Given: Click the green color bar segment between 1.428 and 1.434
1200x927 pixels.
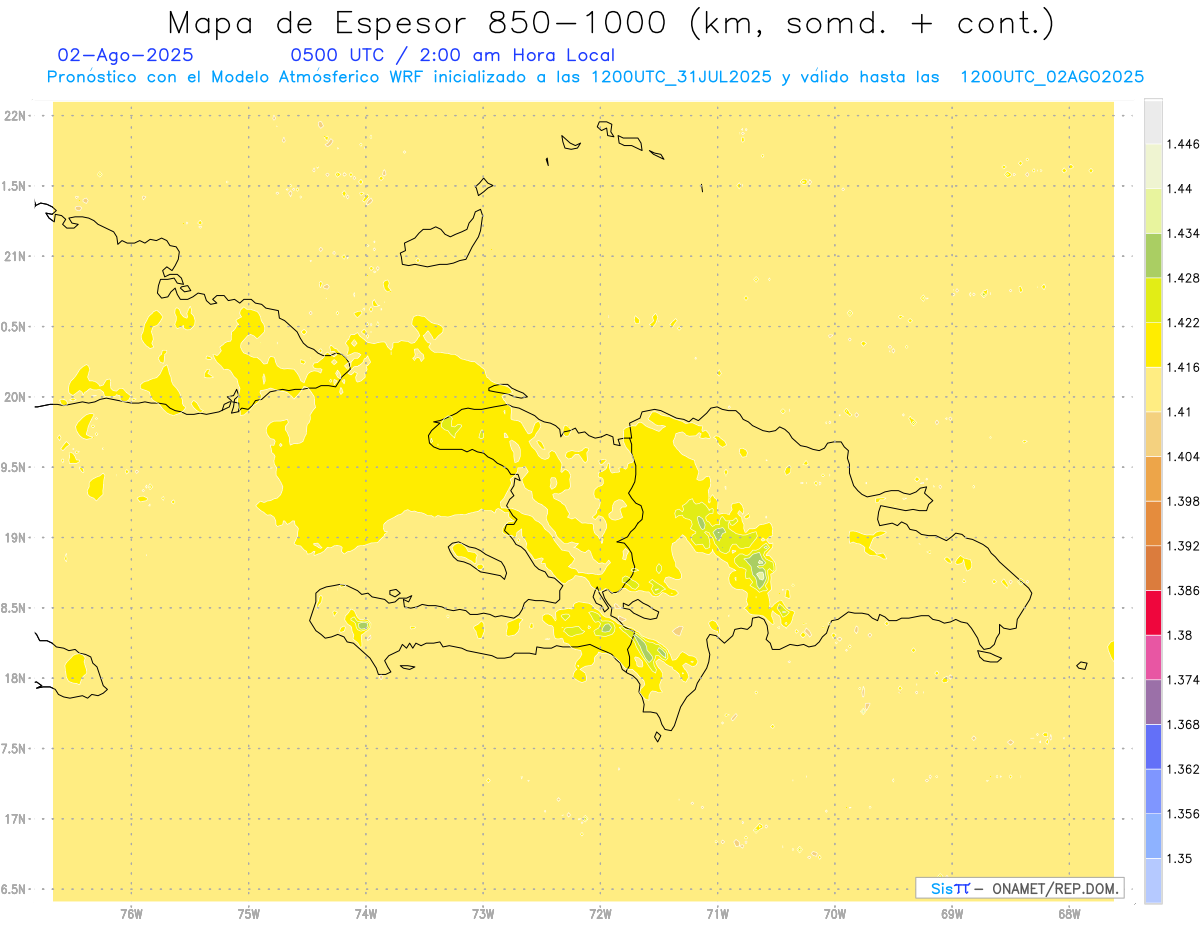Looking at the screenshot, I should pyautogui.click(x=1153, y=255).
